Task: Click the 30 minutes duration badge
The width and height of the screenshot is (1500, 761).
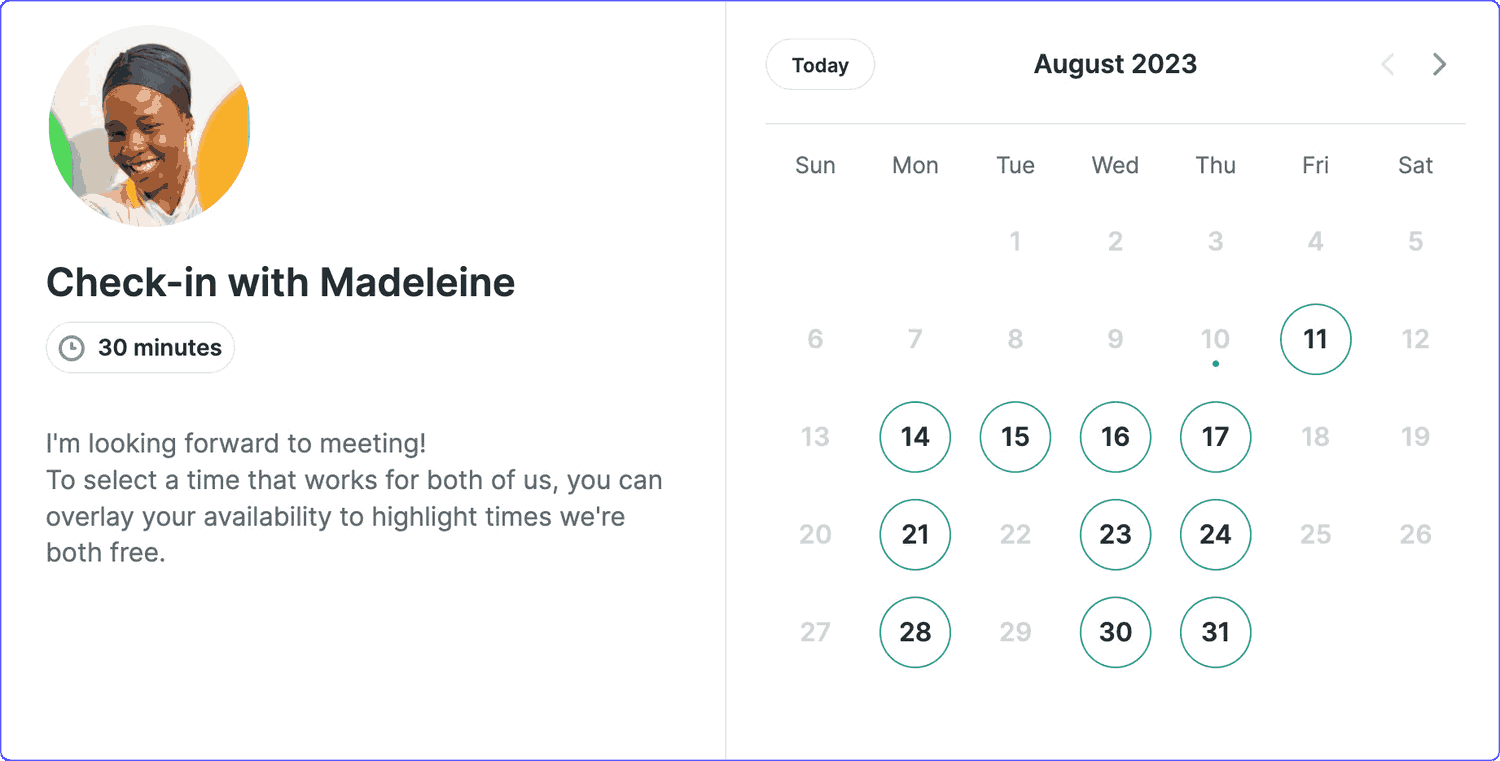Action: 140,348
